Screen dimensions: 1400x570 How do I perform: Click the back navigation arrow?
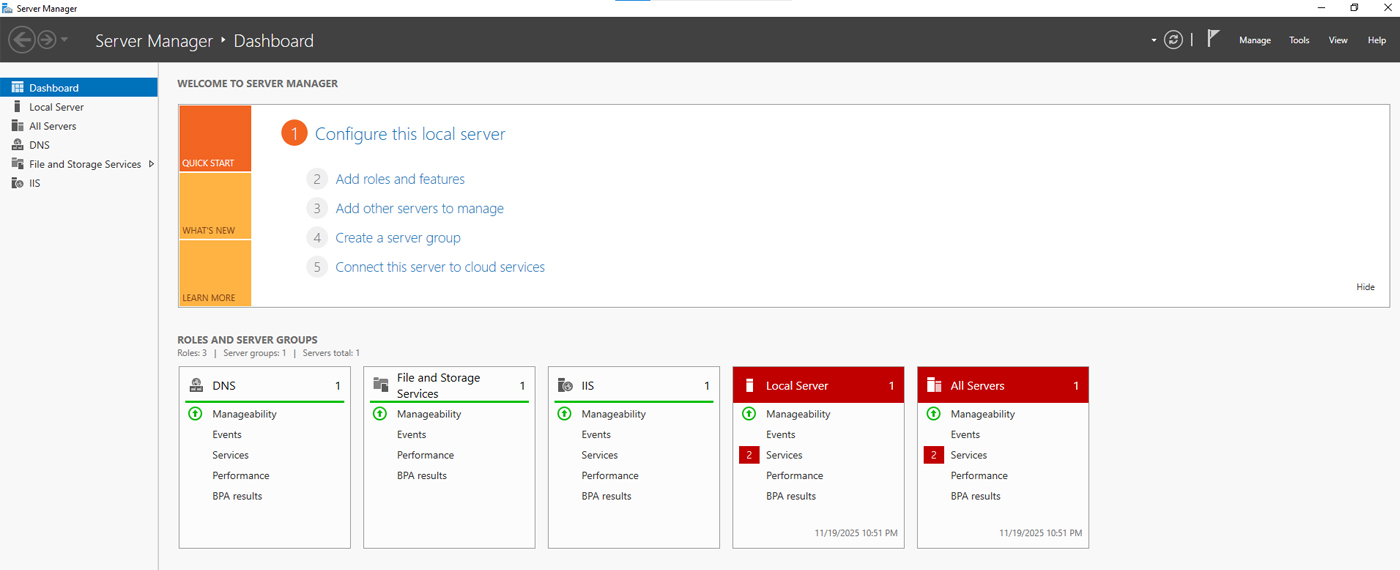point(21,40)
